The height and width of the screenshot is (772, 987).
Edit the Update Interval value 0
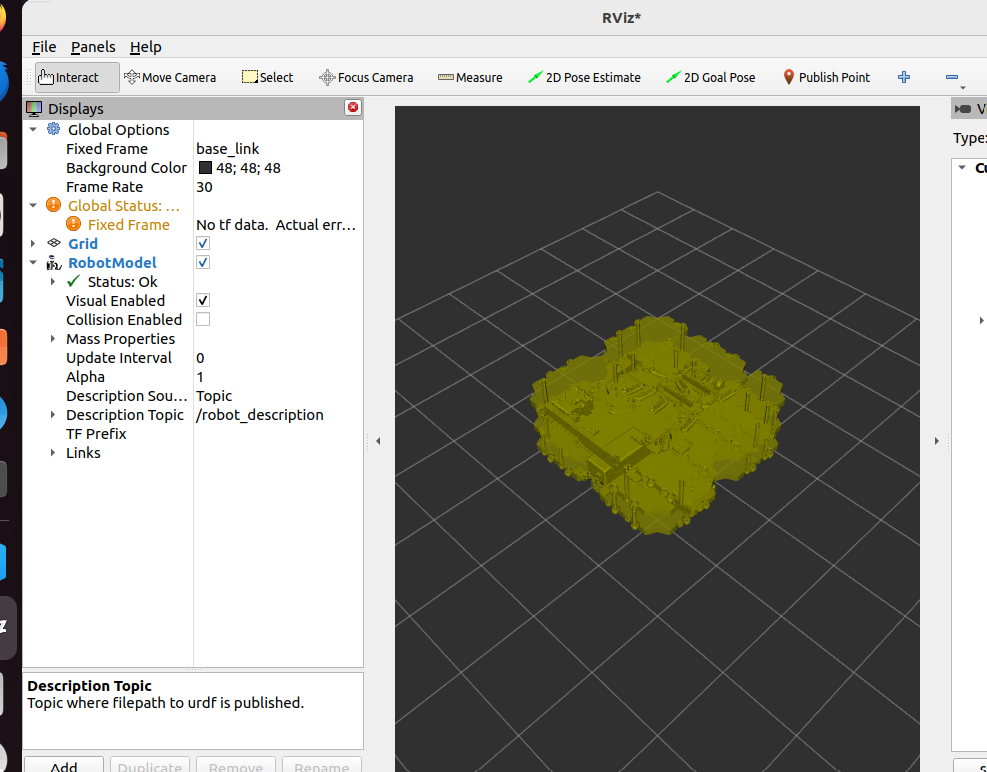pyautogui.click(x=278, y=358)
